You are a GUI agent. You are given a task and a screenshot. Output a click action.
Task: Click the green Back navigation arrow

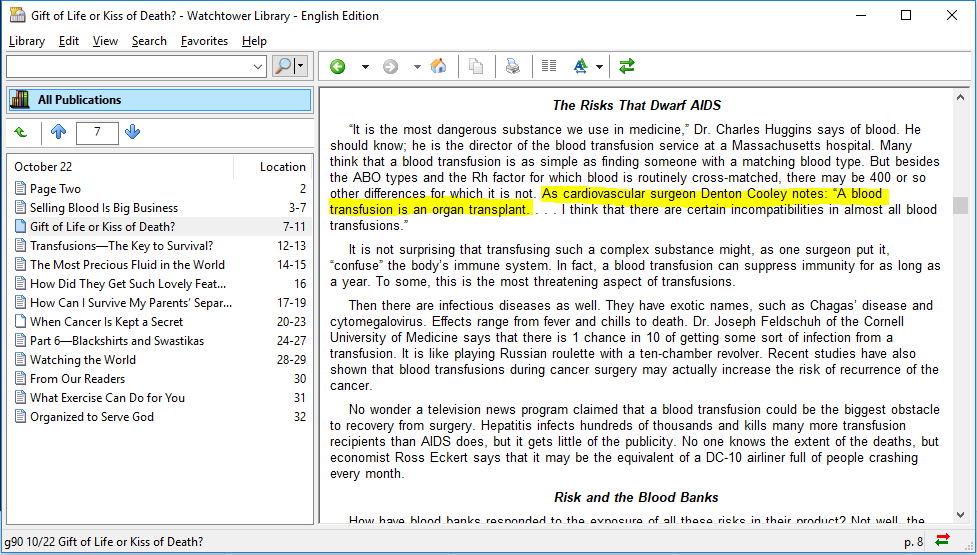338,67
